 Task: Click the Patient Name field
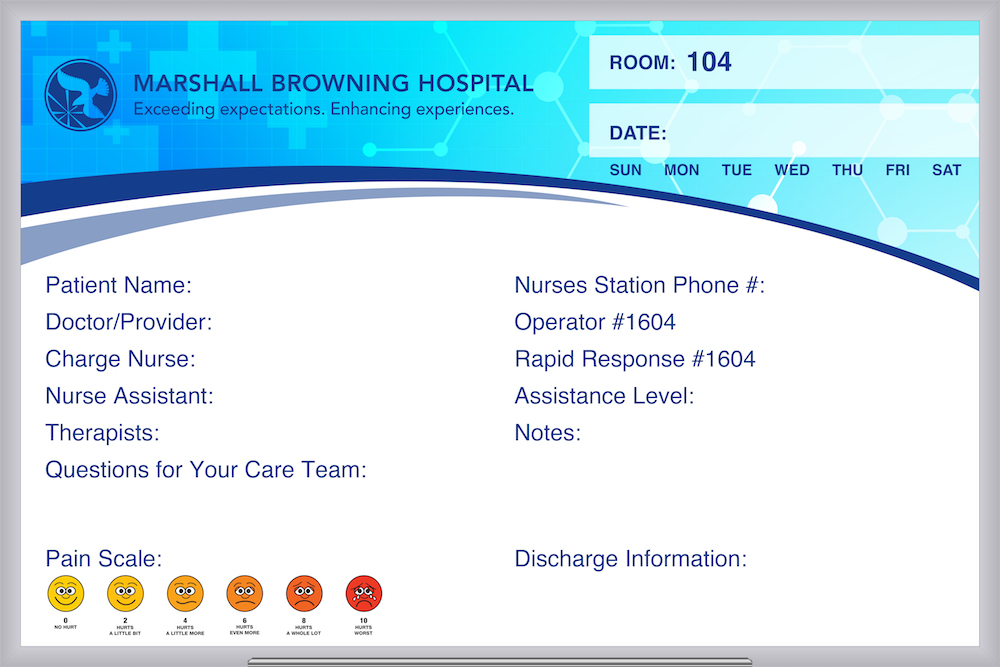click(x=119, y=285)
